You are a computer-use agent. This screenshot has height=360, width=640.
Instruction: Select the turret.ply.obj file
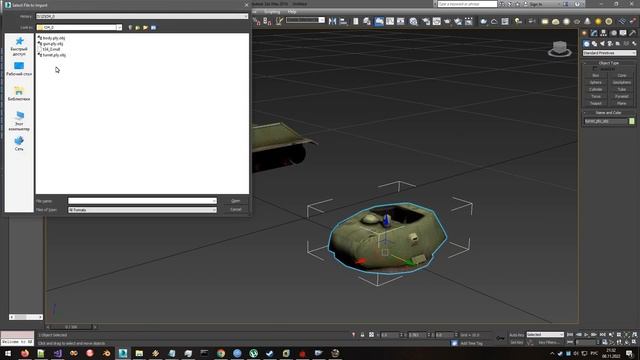(x=52, y=55)
